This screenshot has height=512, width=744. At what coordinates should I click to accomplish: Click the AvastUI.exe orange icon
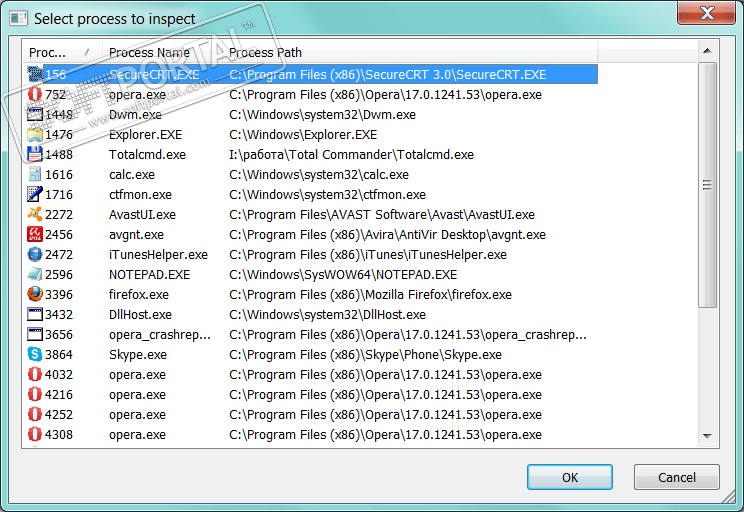coord(35,215)
